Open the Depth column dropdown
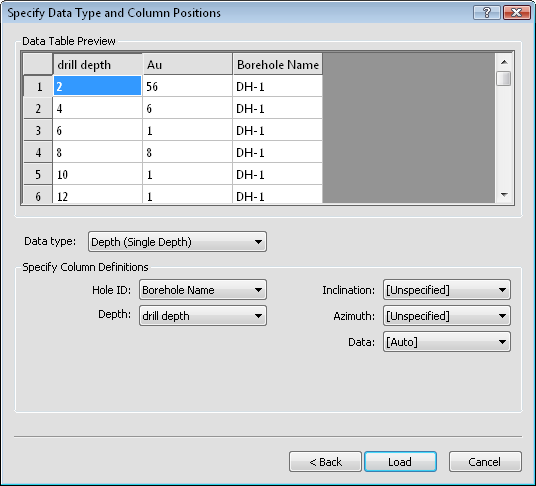536x486 pixels. 203,315
